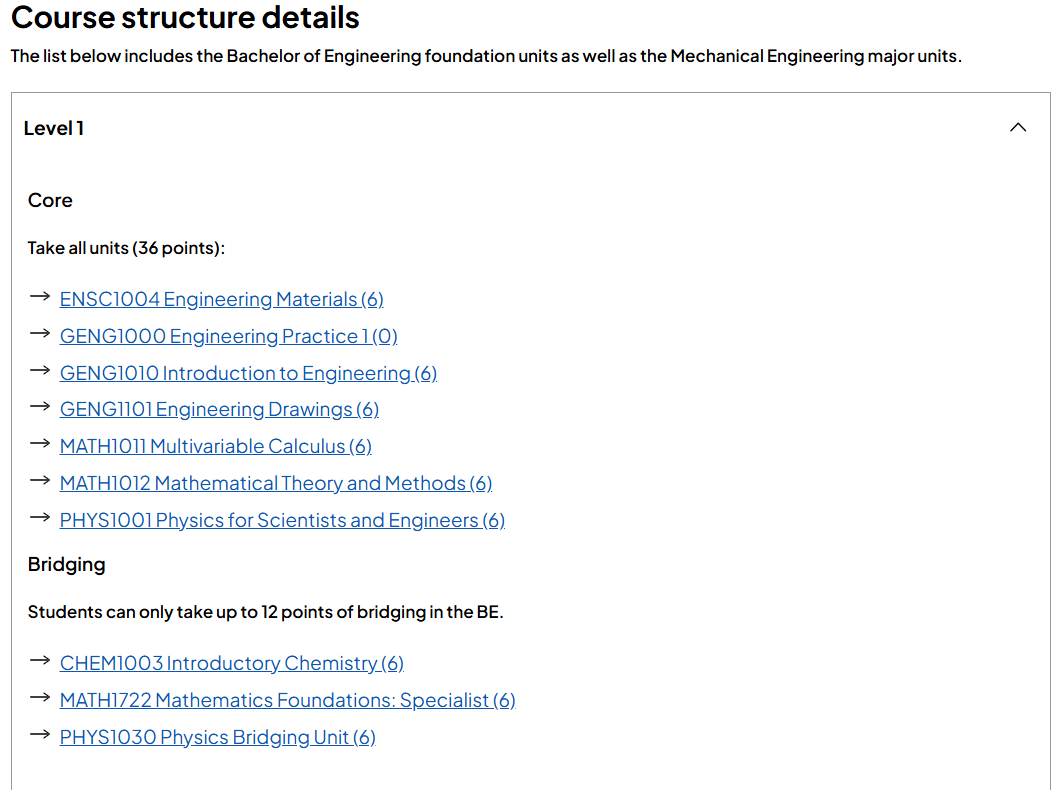Open PHYS1030 Physics Bridging Unit link
The image size is (1057, 796).
point(217,738)
